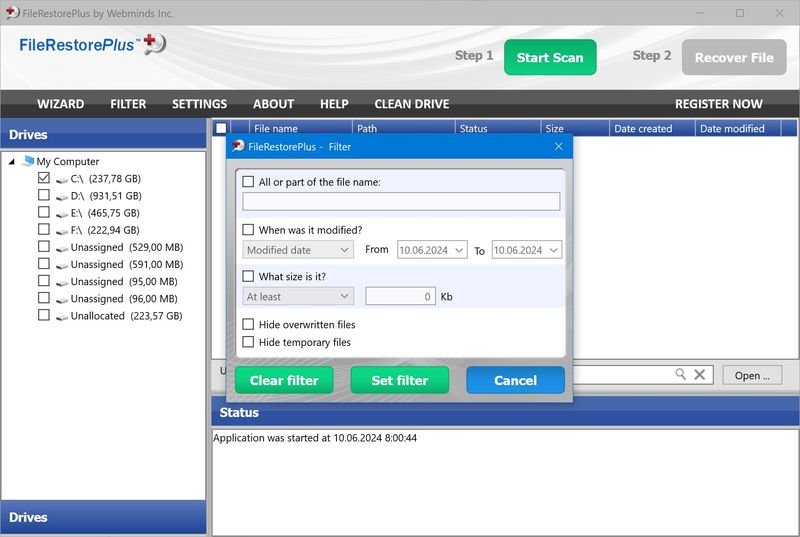Cancel the Filter dialog
The image size is (800, 537).
[515, 380]
